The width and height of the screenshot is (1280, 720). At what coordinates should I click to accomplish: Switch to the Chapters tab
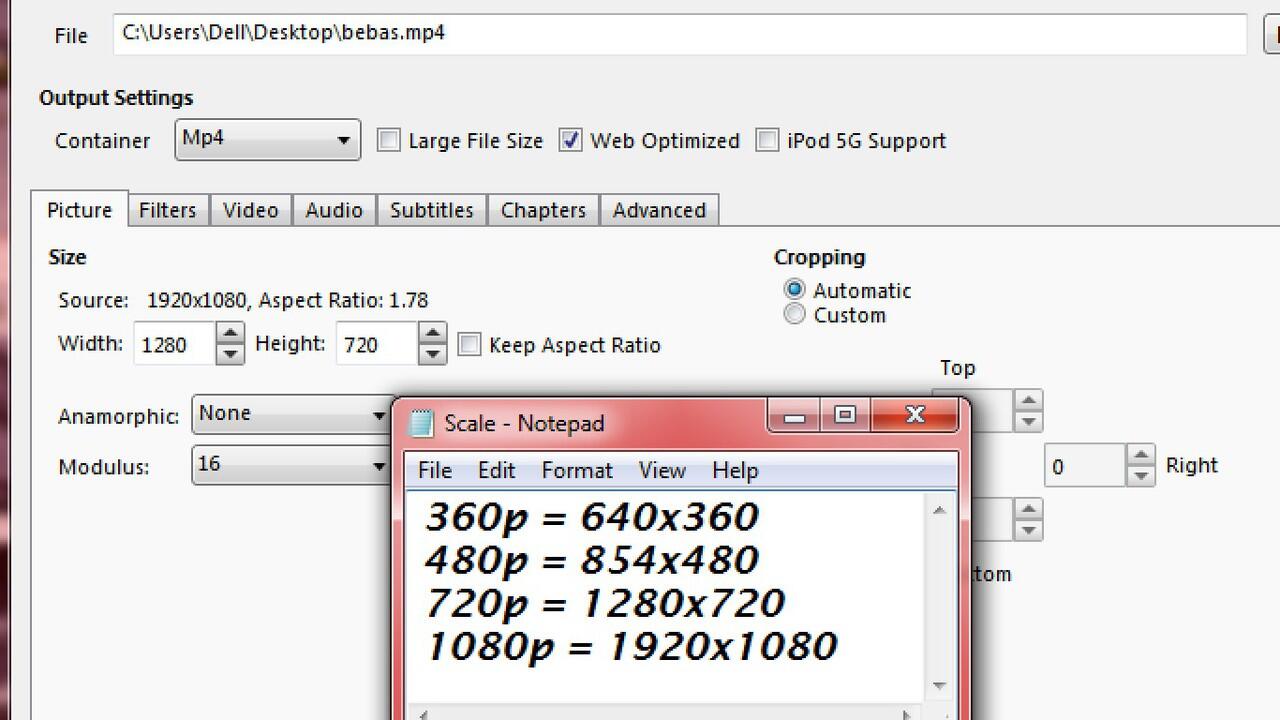(543, 210)
